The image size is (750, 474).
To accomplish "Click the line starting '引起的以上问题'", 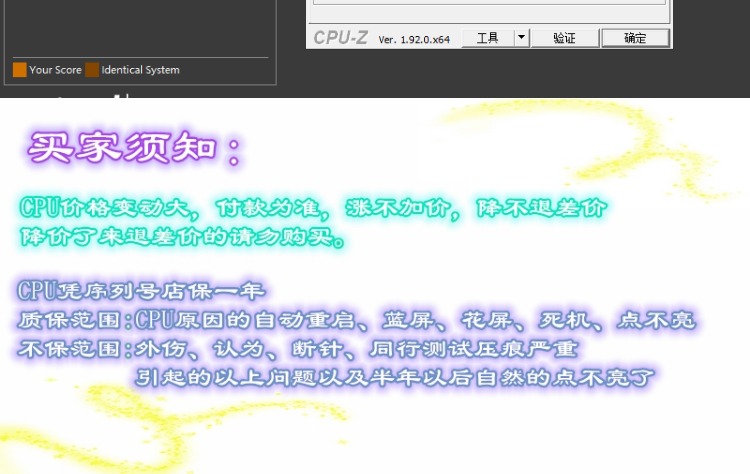I will (395, 378).
